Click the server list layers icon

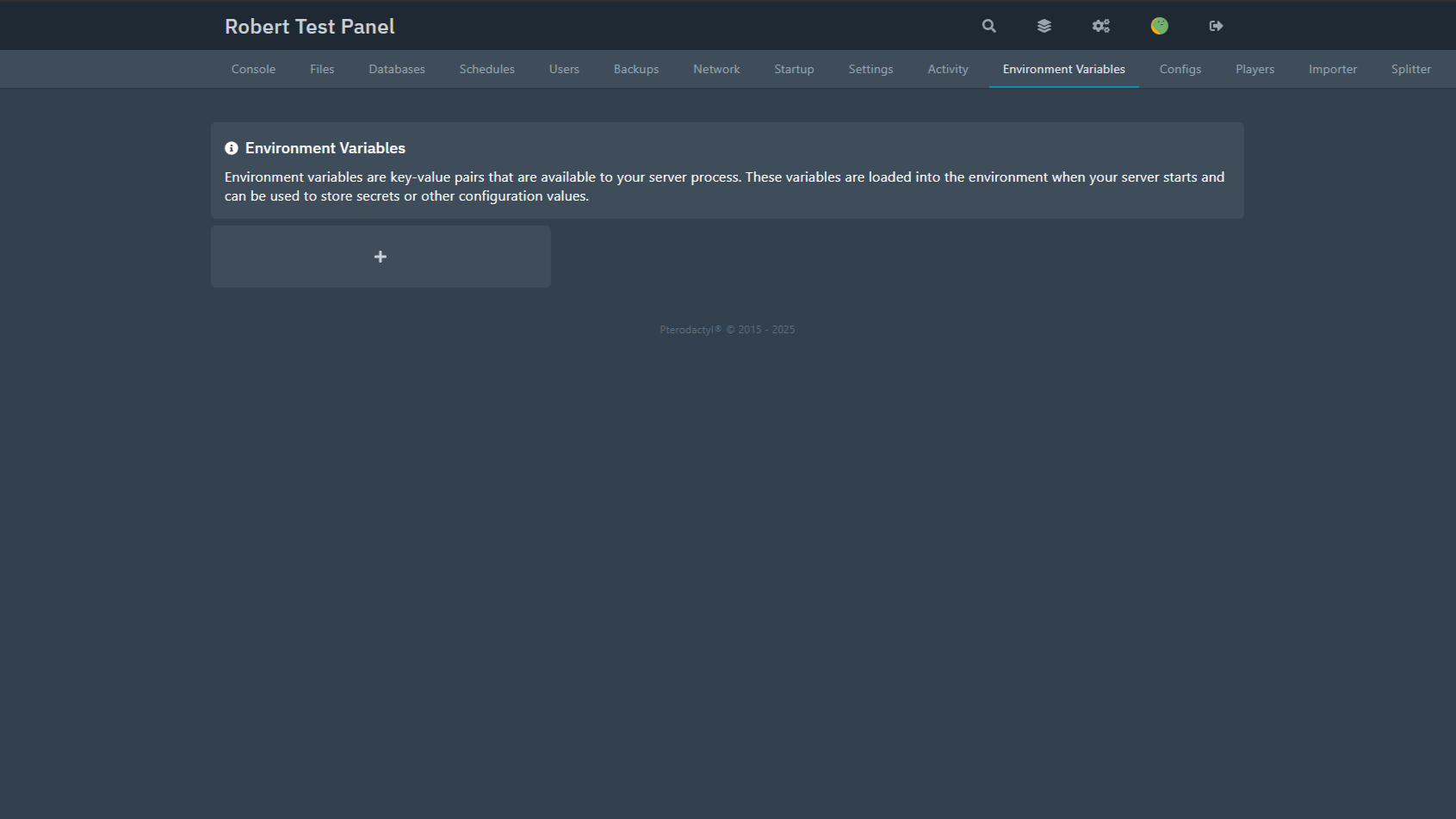click(x=1044, y=26)
